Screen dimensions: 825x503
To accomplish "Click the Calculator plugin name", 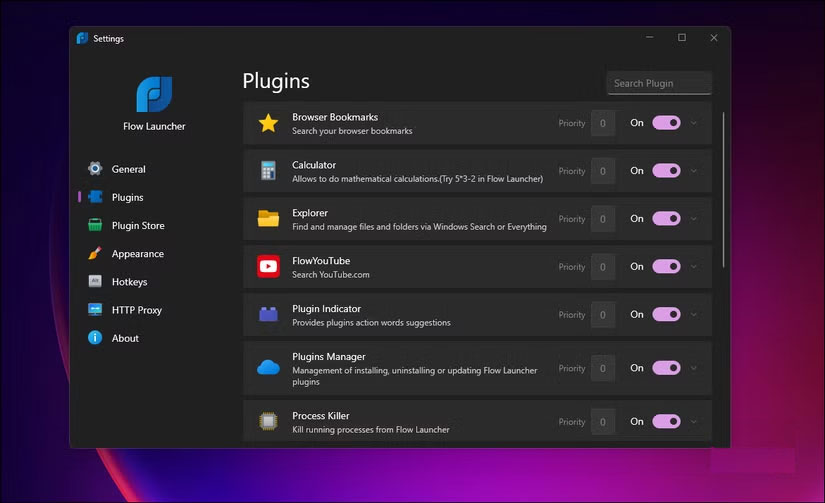I will (x=314, y=165).
